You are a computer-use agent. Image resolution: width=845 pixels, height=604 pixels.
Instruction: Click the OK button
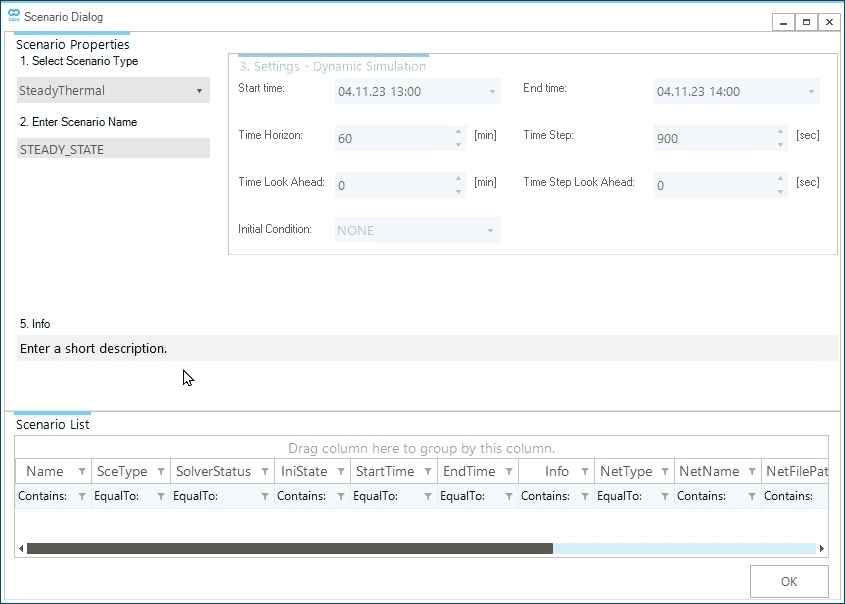point(789,581)
